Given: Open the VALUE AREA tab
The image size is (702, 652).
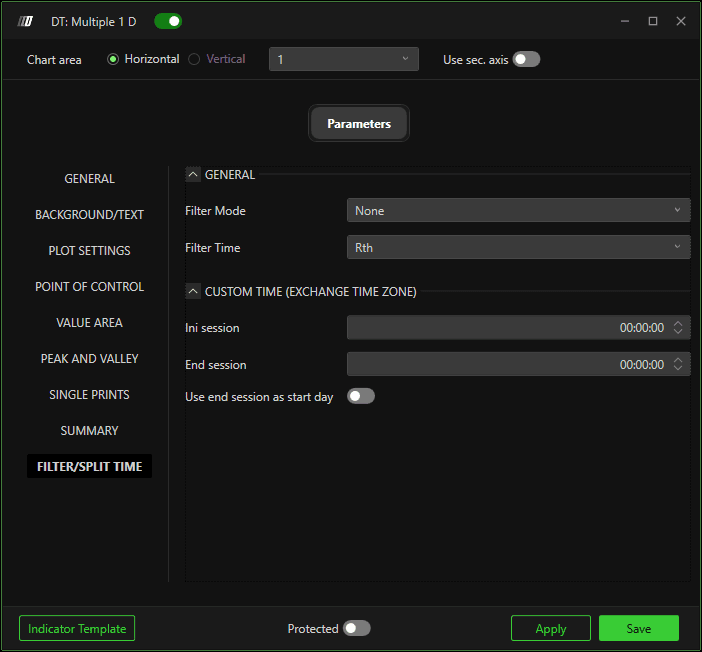Looking at the screenshot, I should tap(90, 322).
